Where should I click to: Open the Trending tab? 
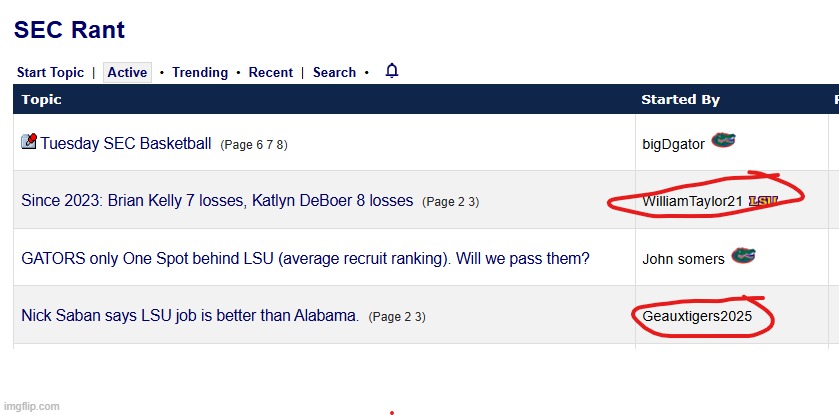(200, 73)
